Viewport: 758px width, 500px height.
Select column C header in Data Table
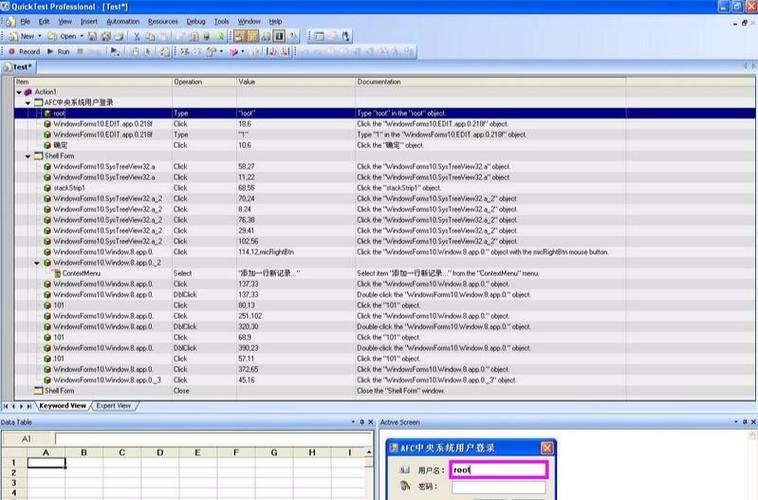(x=122, y=453)
